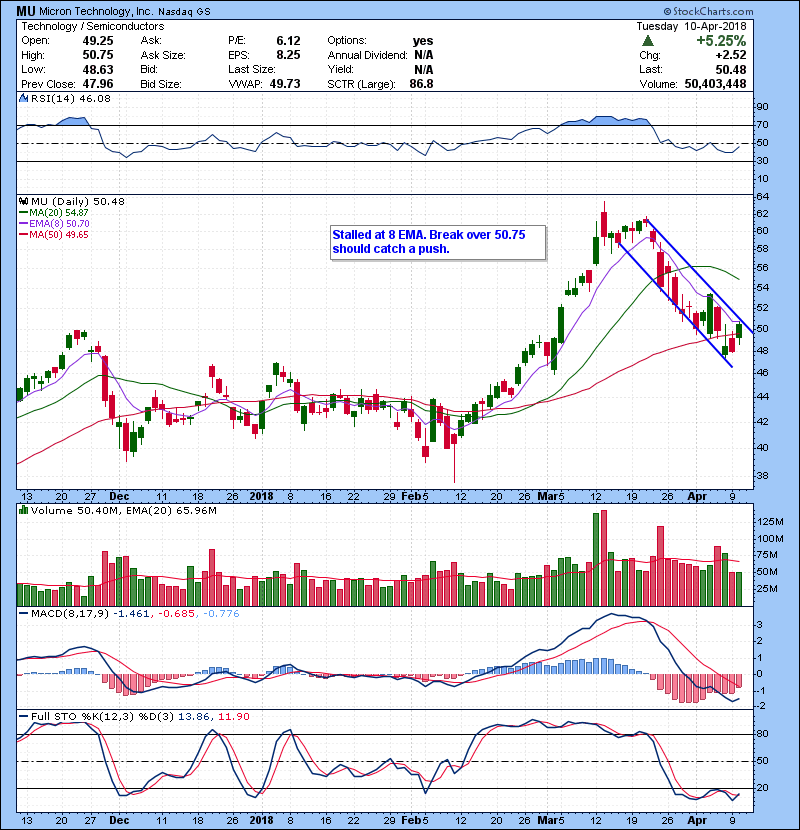Image resolution: width=800 pixels, height=830 pixels.
Task: Click the Last price 50.48 in header
Action: coord(731,69)
